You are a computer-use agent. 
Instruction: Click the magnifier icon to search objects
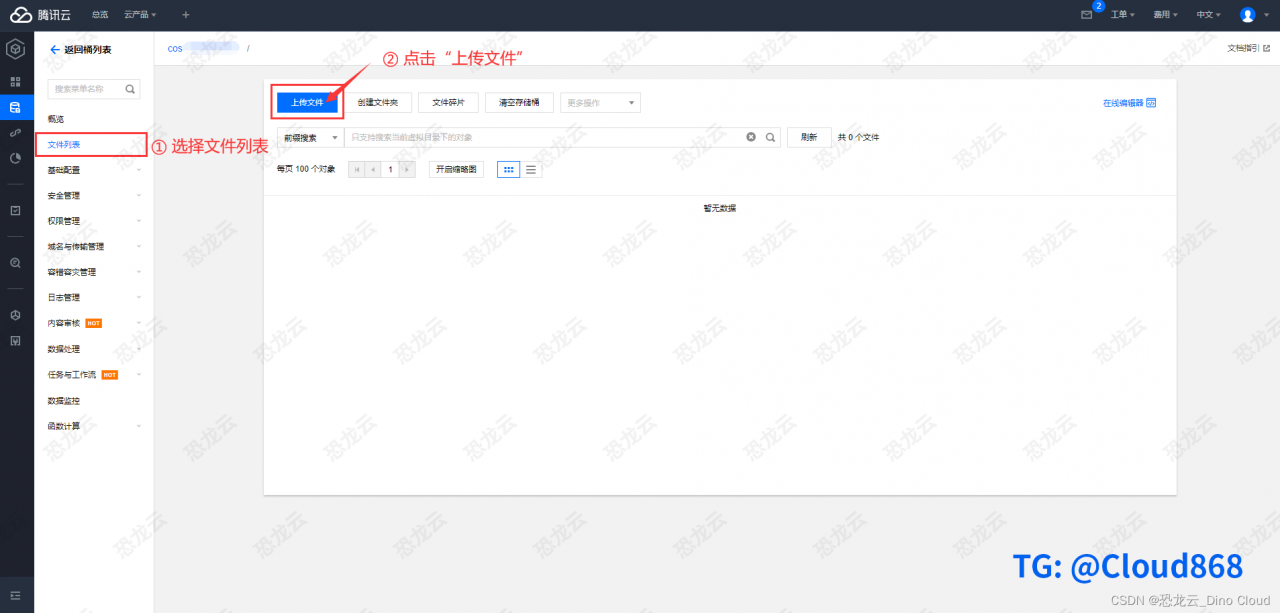click(769, 137)
